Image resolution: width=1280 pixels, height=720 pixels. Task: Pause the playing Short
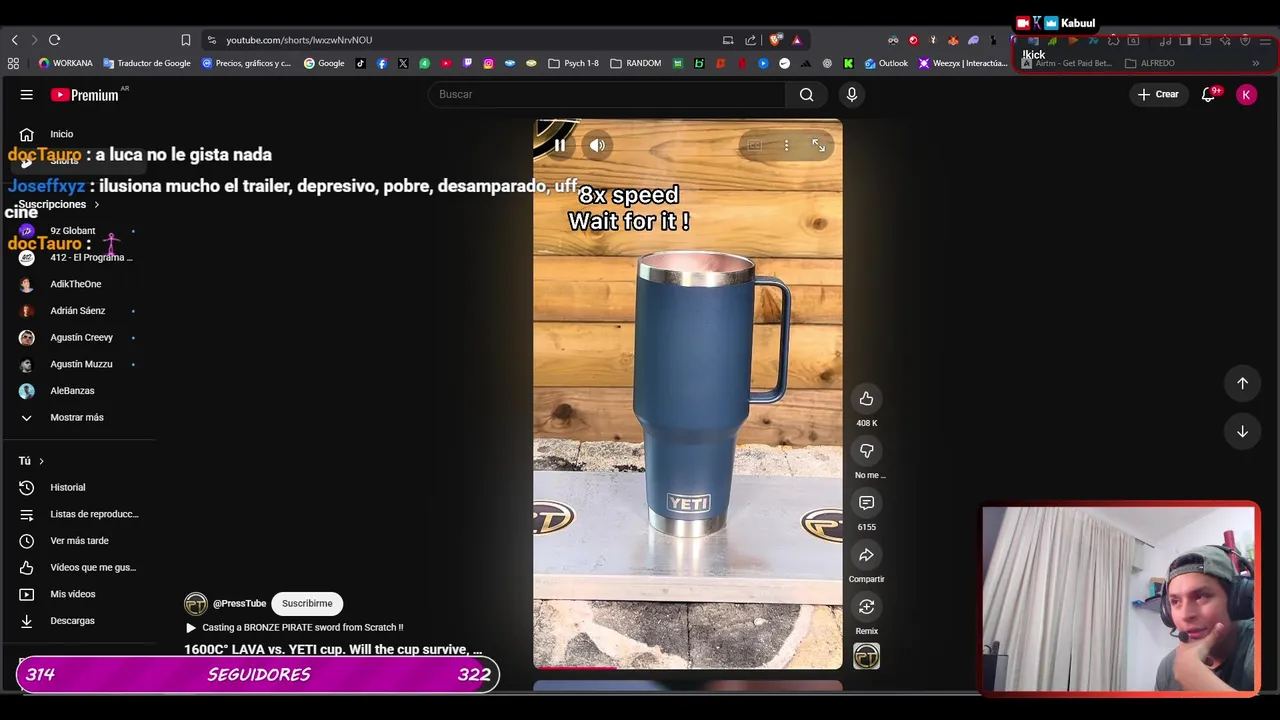[560, 146]
